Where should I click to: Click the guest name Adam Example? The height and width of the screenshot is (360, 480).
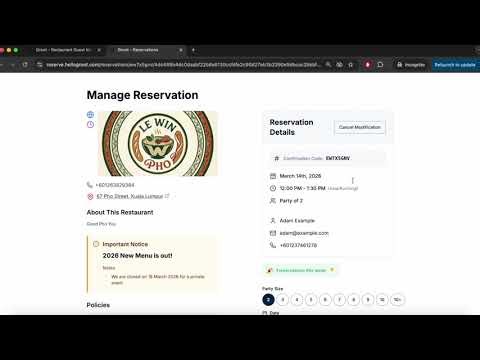(x=297, y=221)
